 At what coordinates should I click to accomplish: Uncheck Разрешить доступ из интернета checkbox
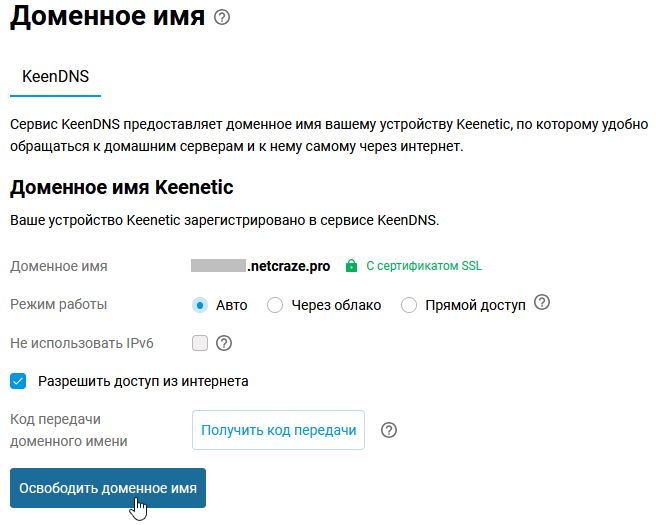18,381
